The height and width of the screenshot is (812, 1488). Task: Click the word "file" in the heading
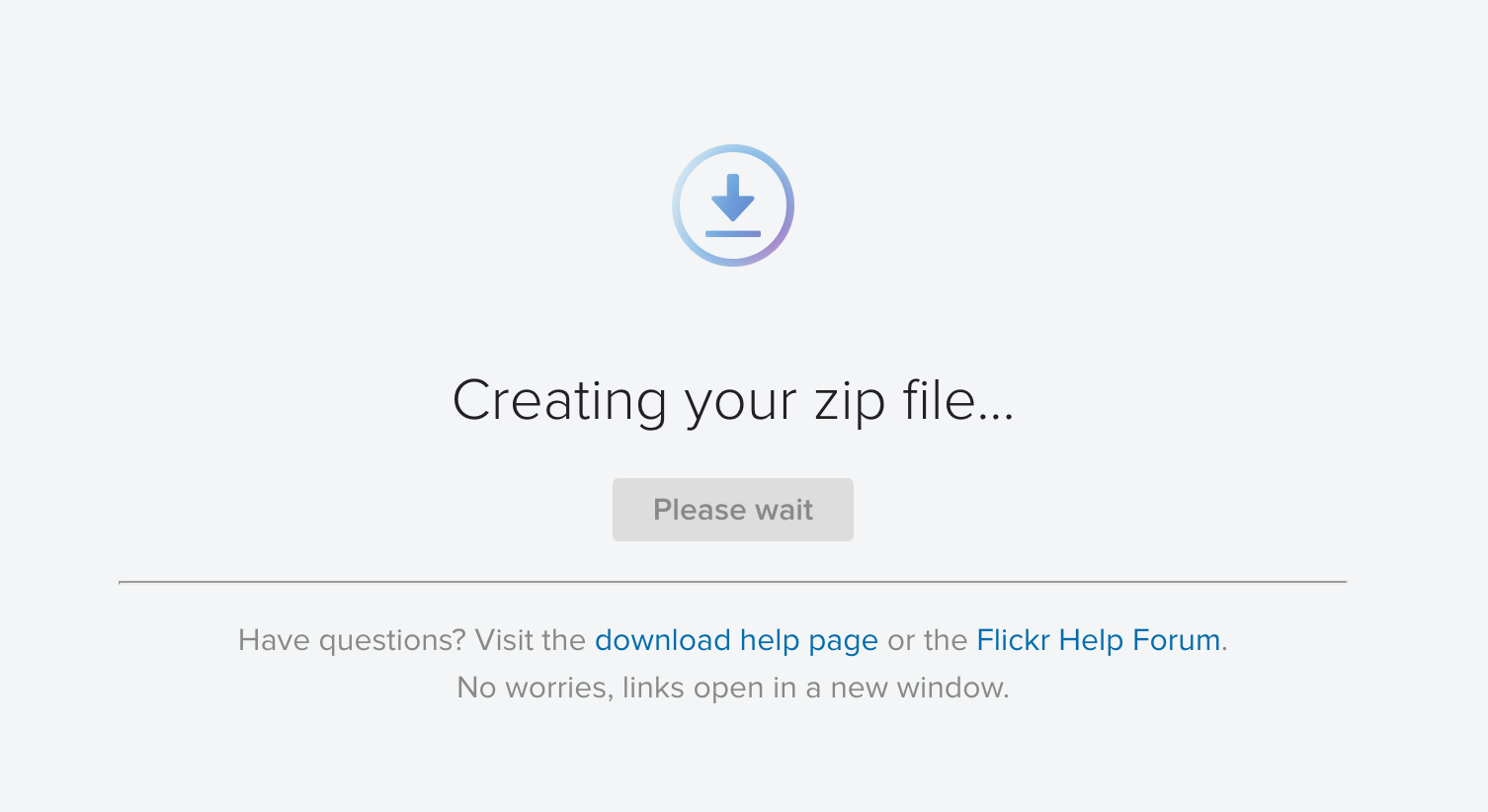click(938, 401)
